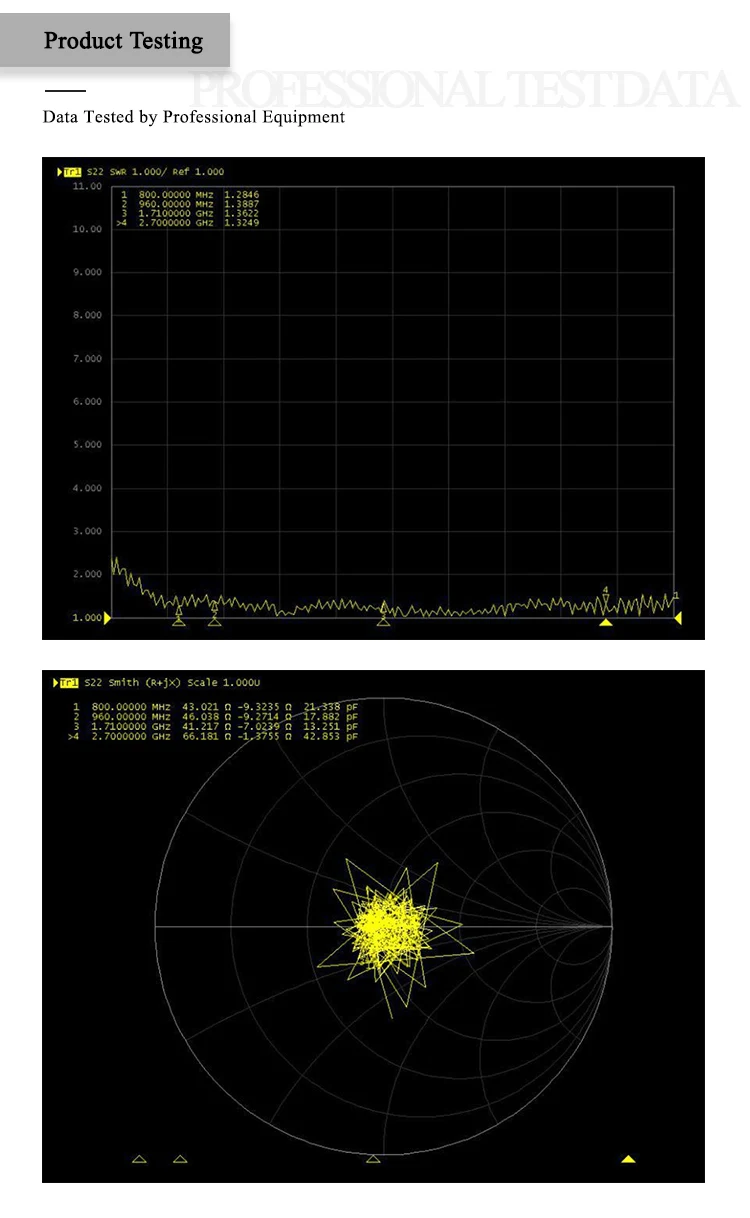
Task: Click the 7.000 Y-axis label
Action: [x=87, y=358]
